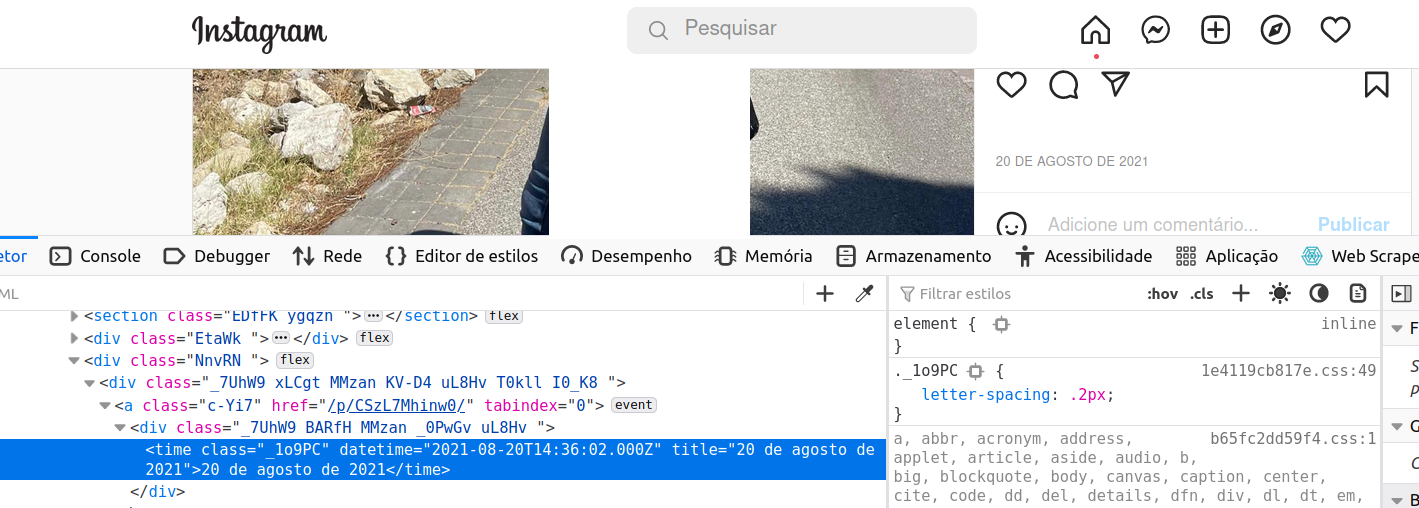The width and height of the screenshot is (1419, 508).
Task: Click the 20 DE AGOSTO DE 2021 date link
Action: coord(1072,161)
